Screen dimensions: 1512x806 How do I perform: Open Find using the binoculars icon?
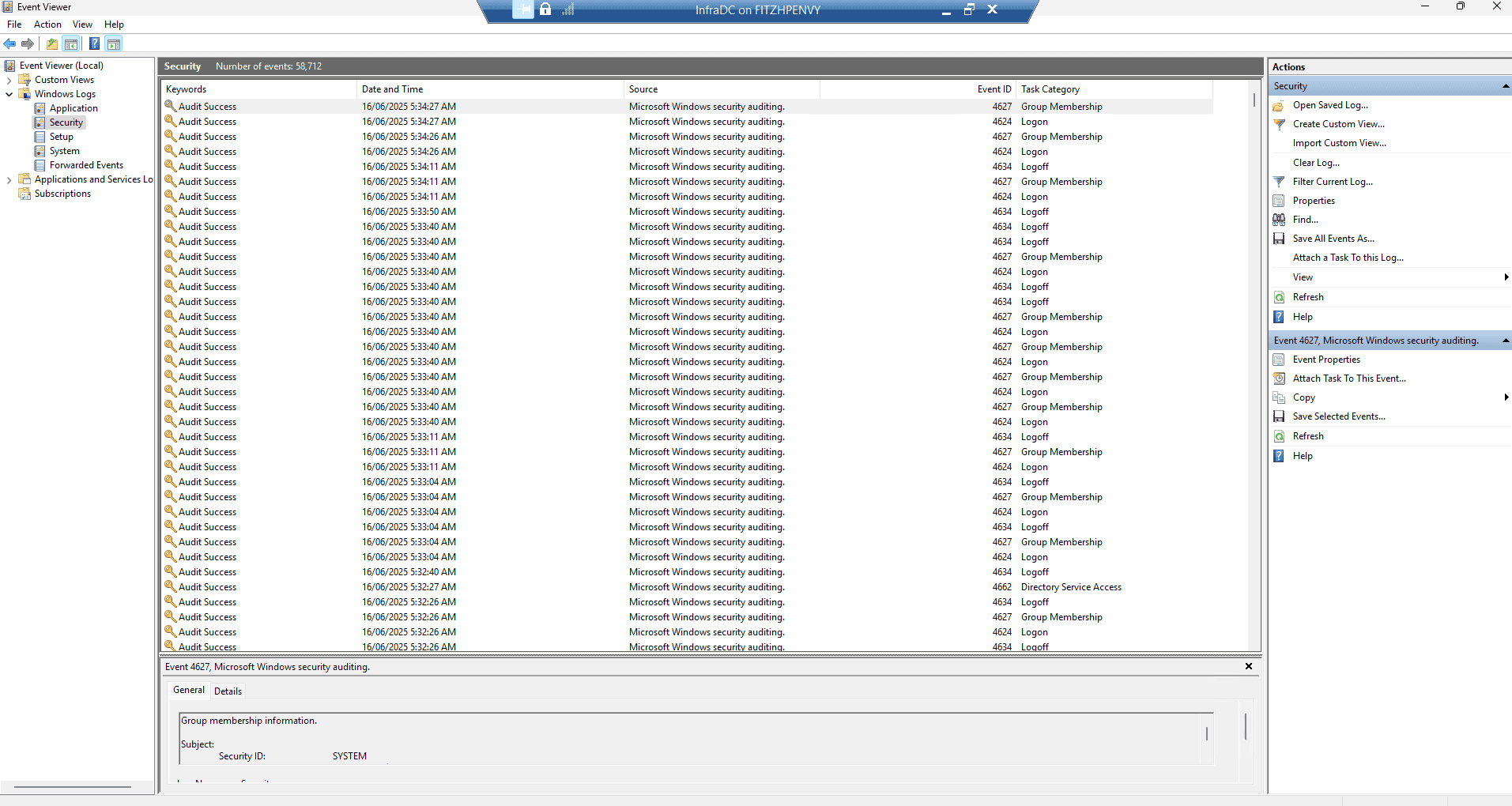1280,219
